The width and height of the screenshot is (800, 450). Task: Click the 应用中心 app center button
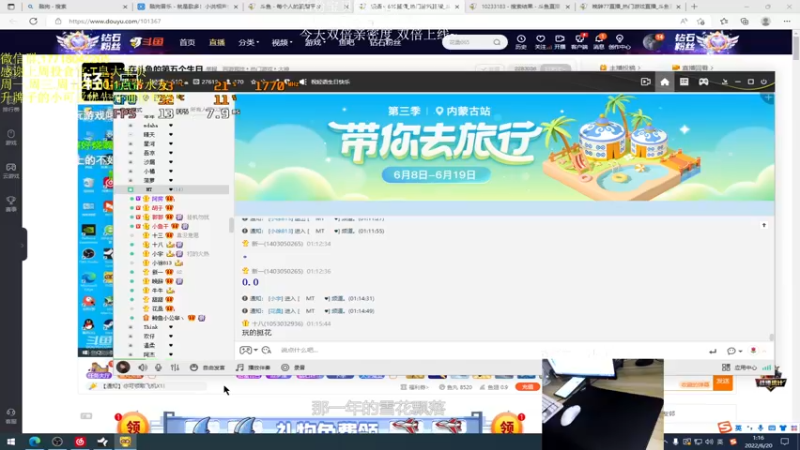[x=740, y=367]
